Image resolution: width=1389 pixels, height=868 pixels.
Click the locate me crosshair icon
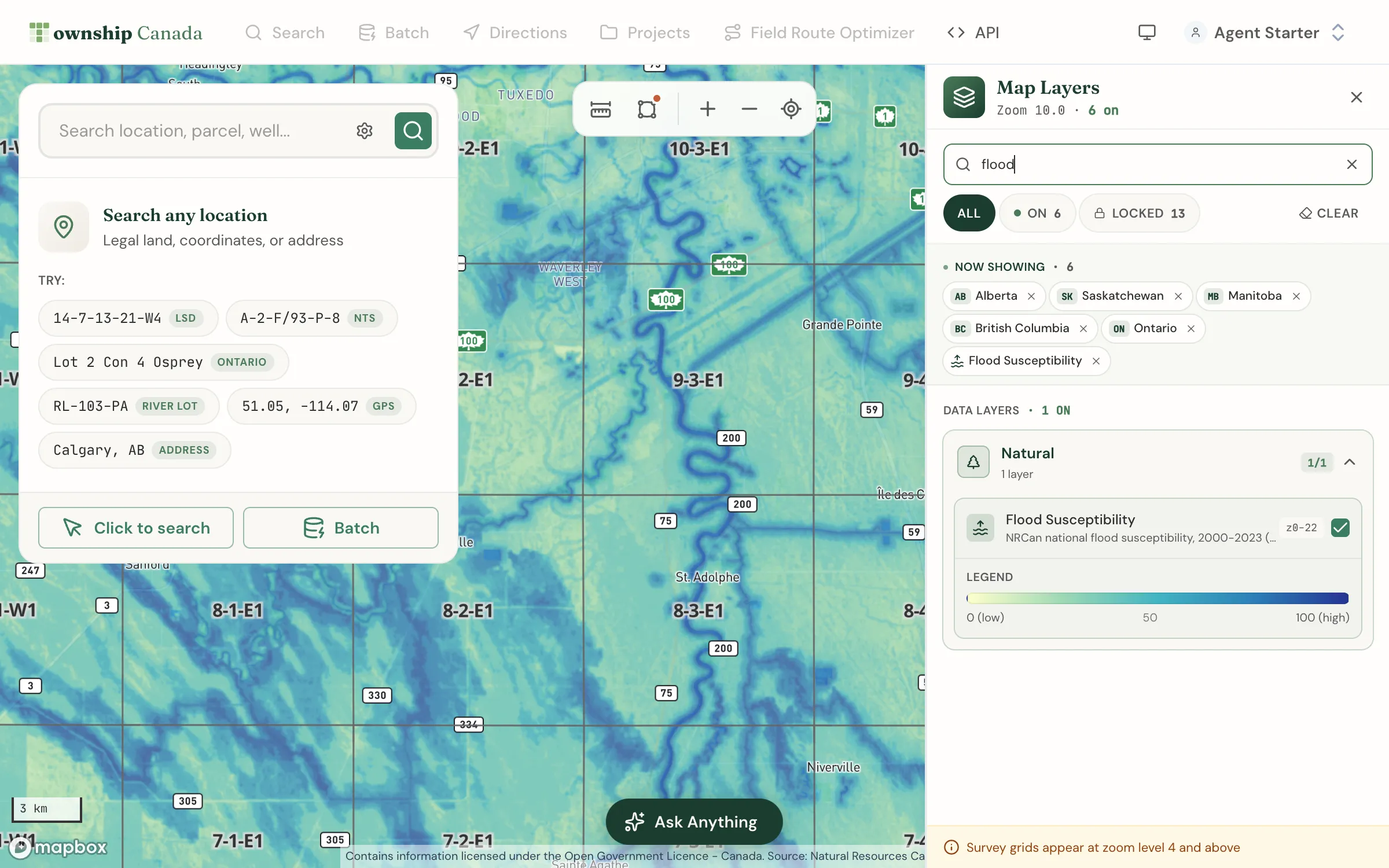791,109
